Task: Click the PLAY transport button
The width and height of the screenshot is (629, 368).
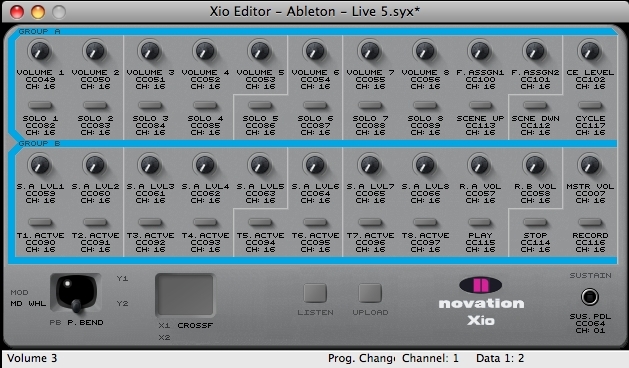Action: 480,222
